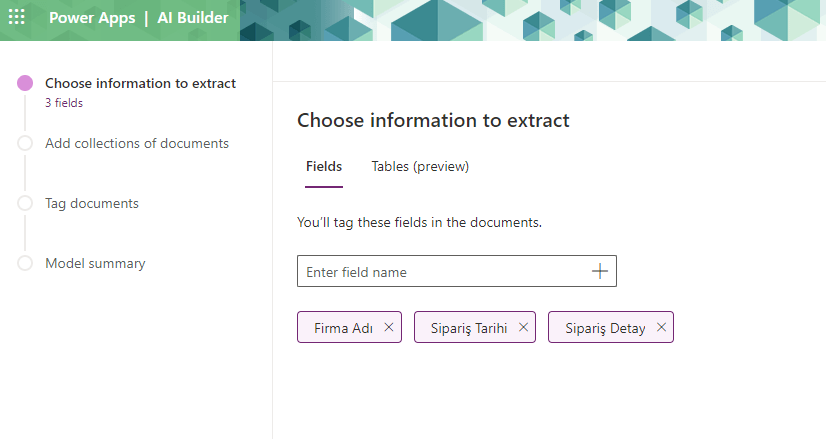Remove the Firma Adı field

pyautogui.click(x=389, y=328)
